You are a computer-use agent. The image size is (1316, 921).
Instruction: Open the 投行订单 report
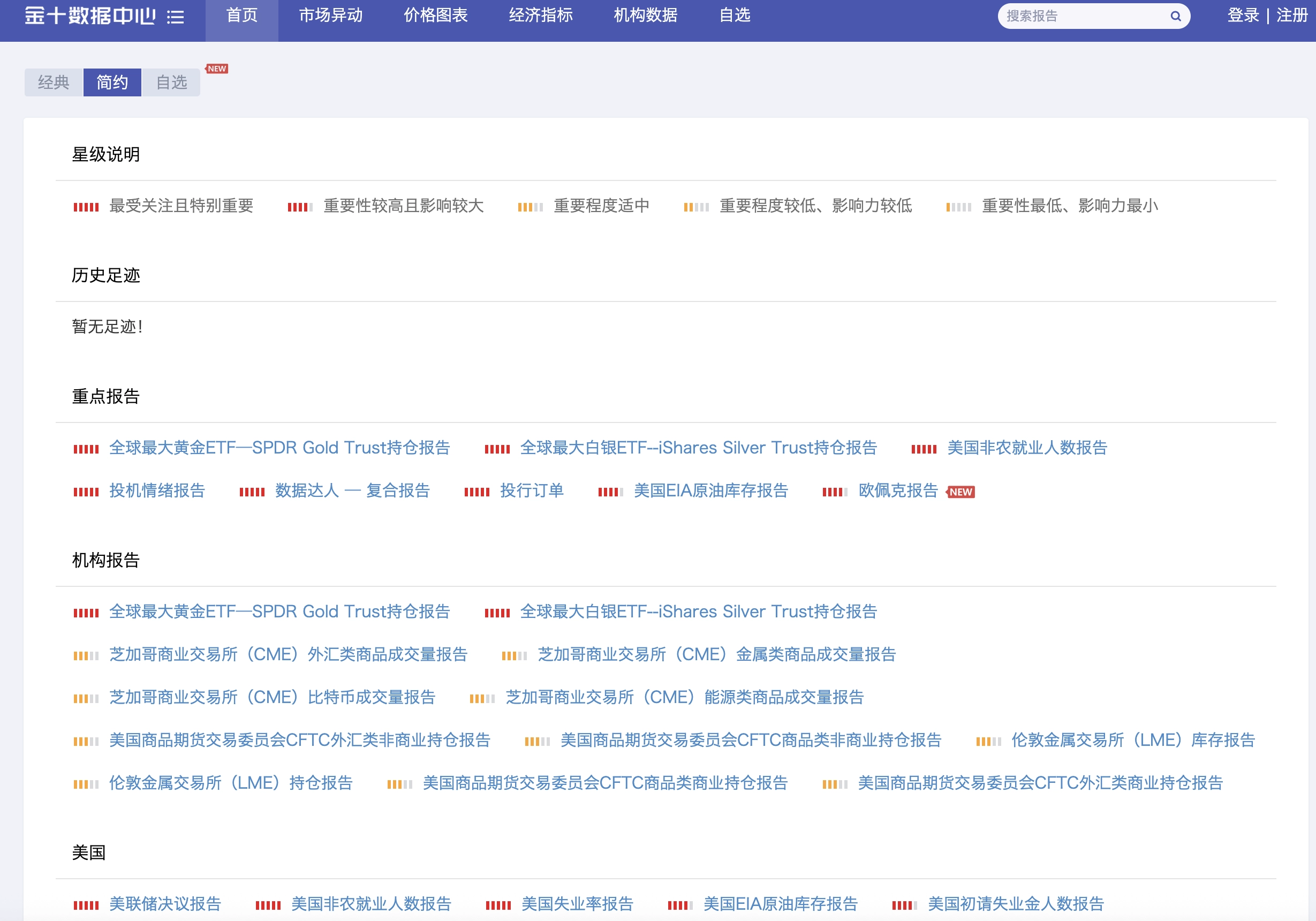[x=532, y=490]
